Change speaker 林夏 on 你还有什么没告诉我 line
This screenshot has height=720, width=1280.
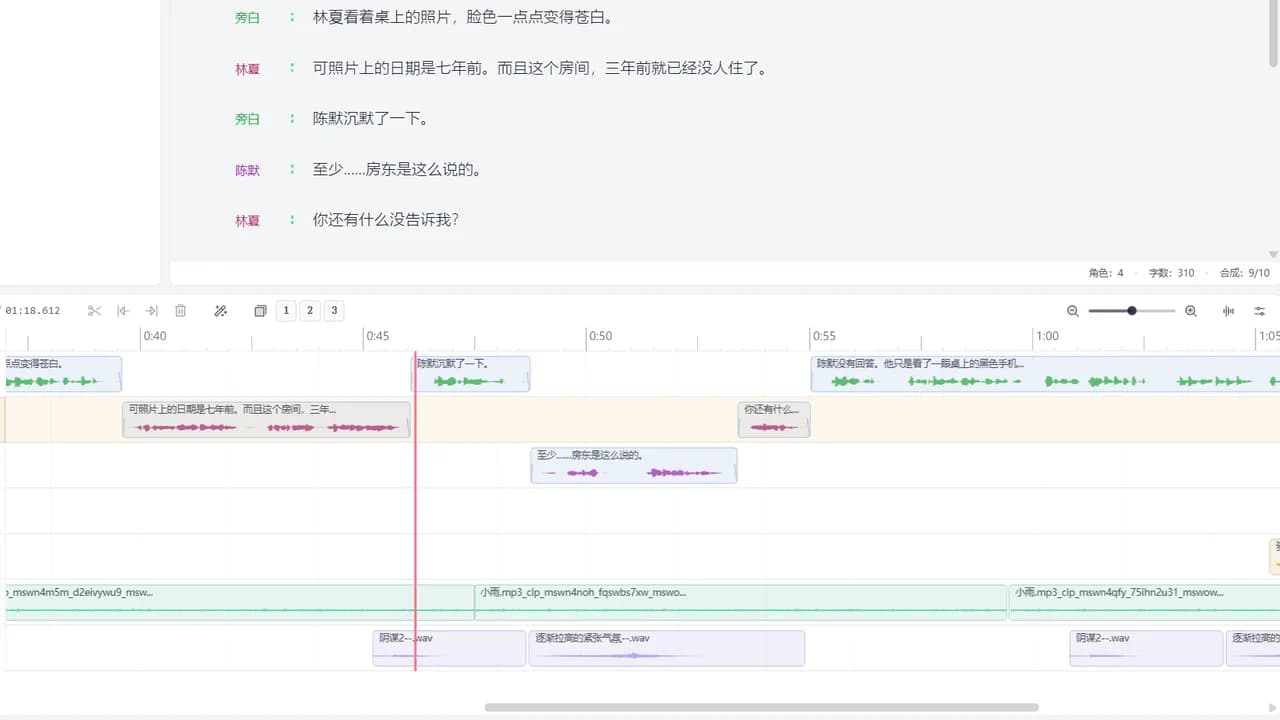[247, 220]
